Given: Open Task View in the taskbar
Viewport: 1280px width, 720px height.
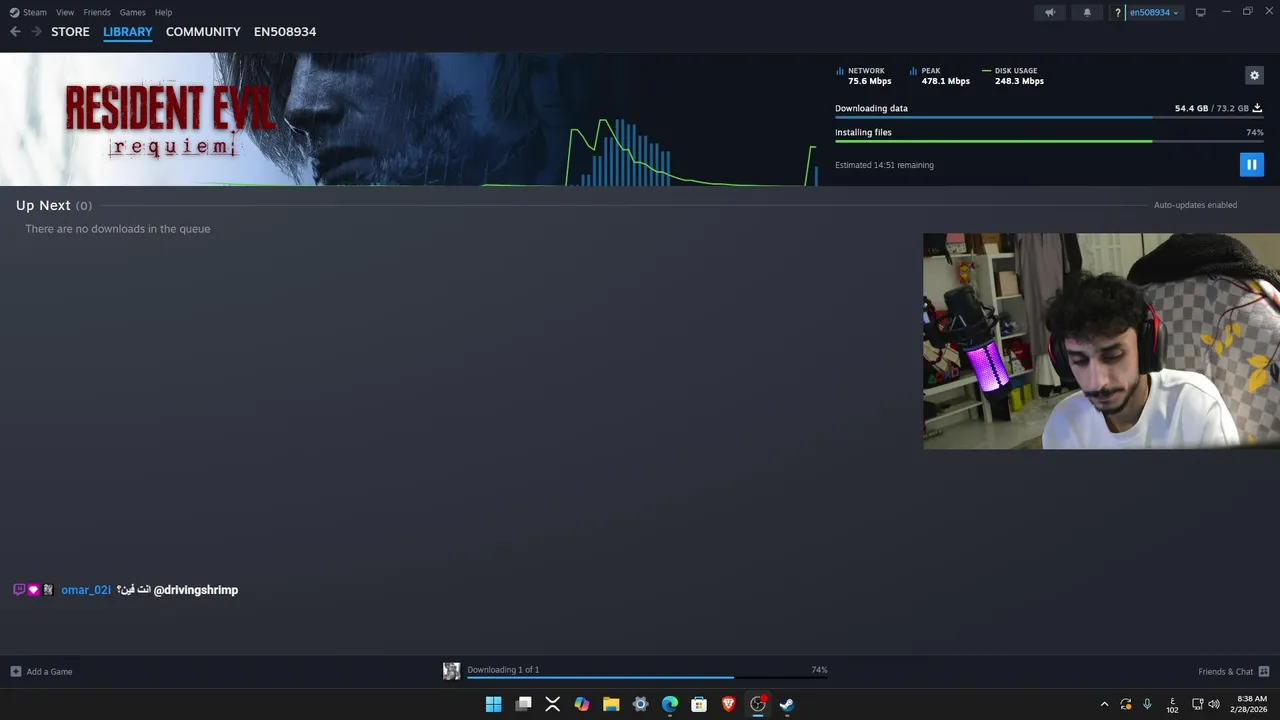Looking at the screenshot, I should click(523, 704).
